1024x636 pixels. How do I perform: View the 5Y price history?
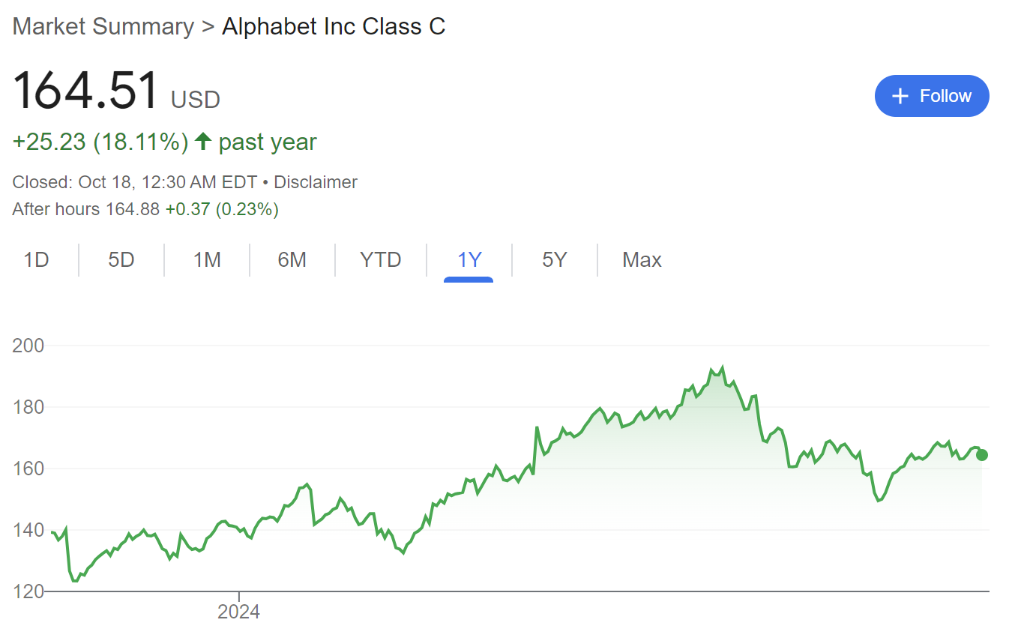[x=554, y=260]
